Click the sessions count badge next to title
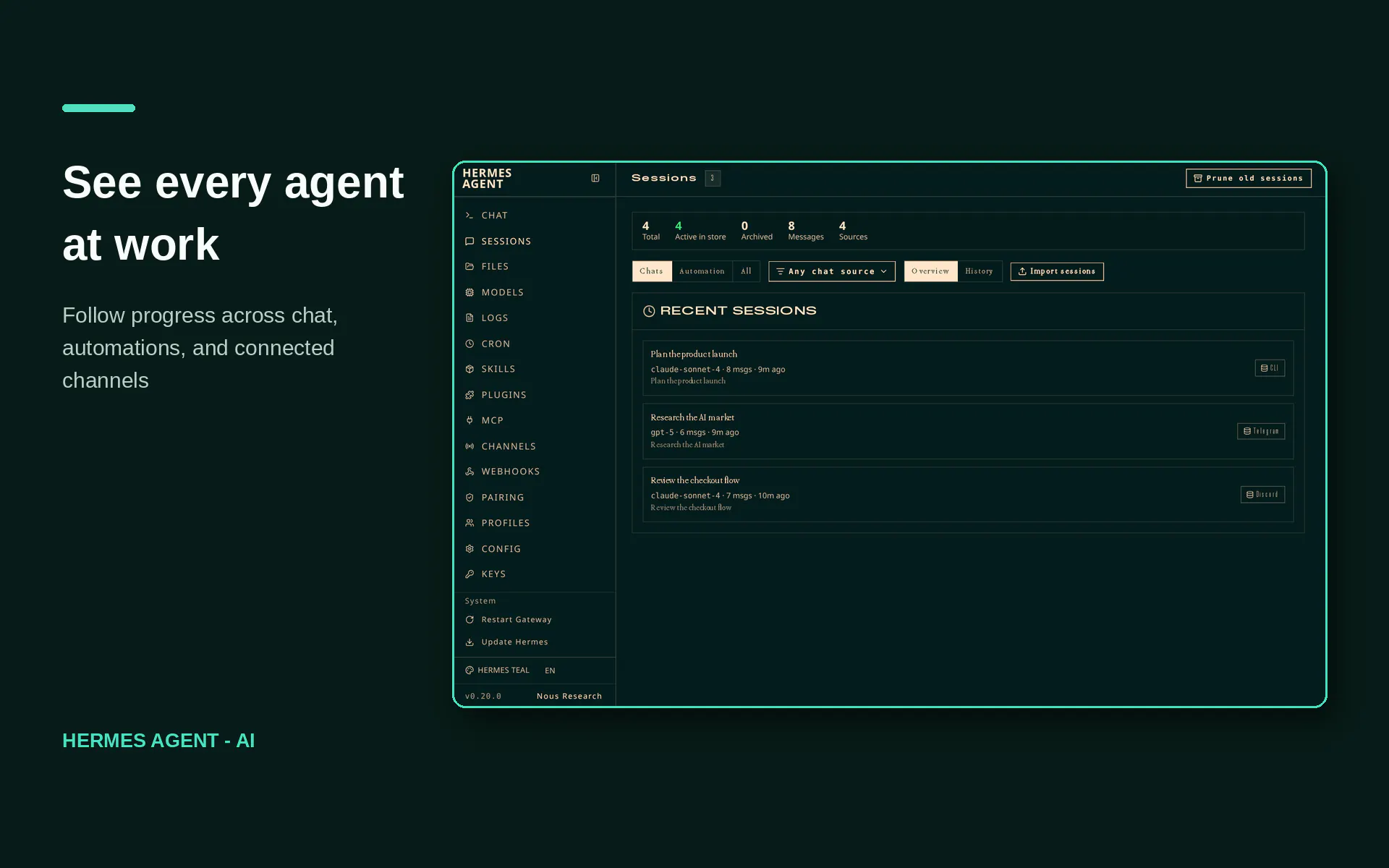The image size is (1389, 868). pyautogui.click(x=713, y=178)
